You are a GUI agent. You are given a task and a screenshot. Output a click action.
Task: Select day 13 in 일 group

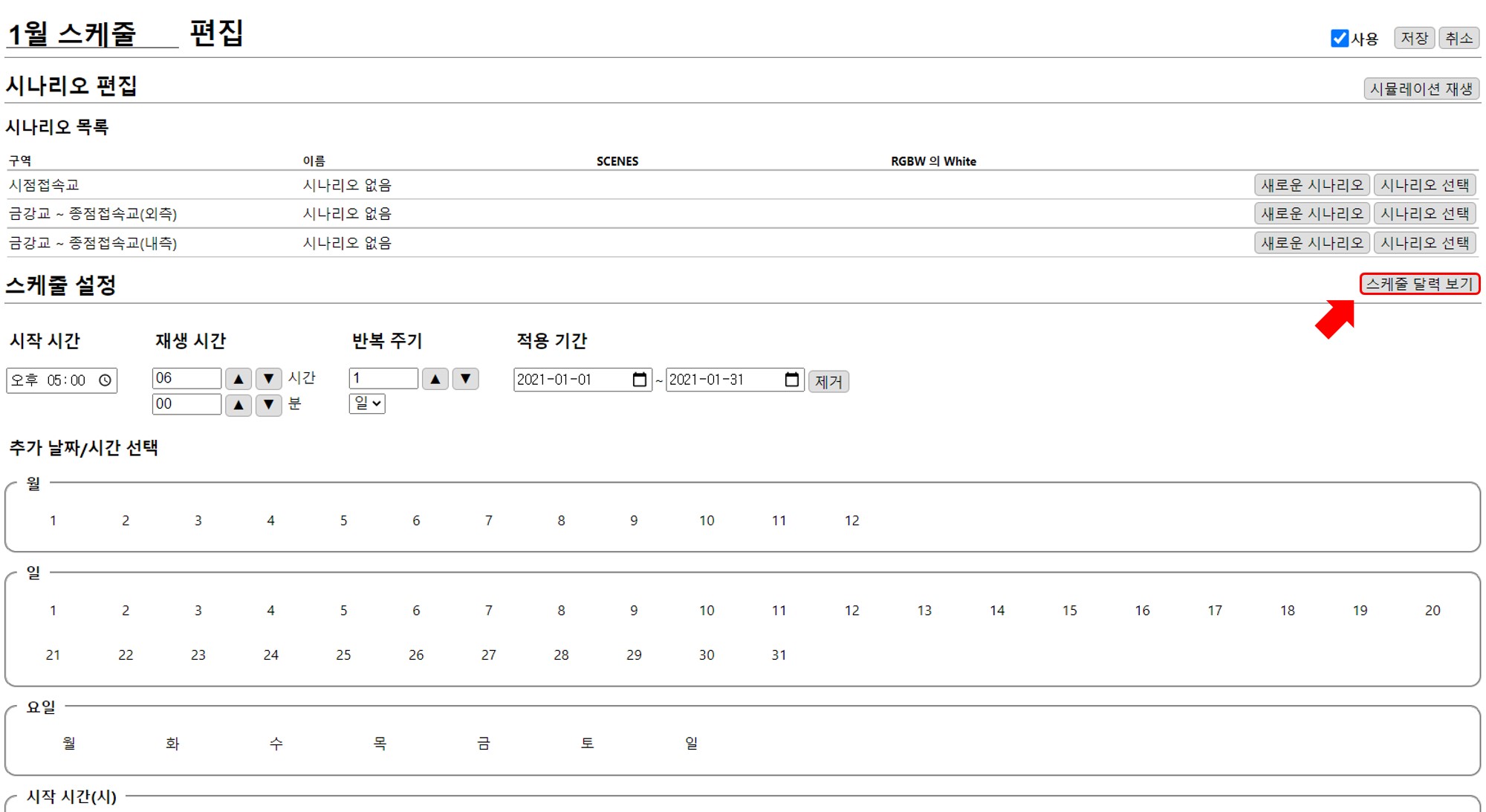pyautogui.click(x=924, y=611)
